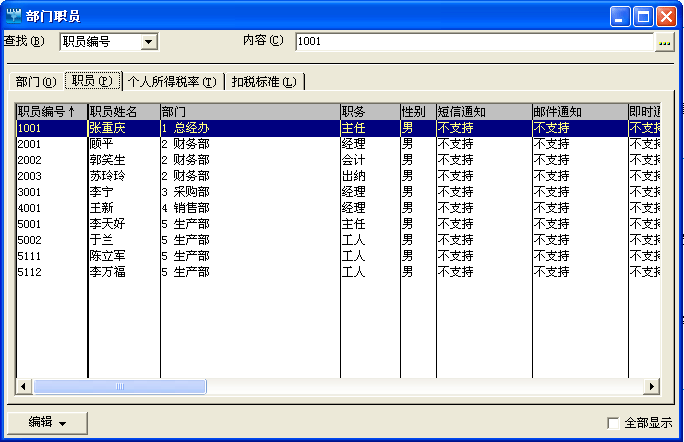Screen dimensions: 684x442
Task: Open the 职员编号 search field dropdown
Action: click(149, 41)
